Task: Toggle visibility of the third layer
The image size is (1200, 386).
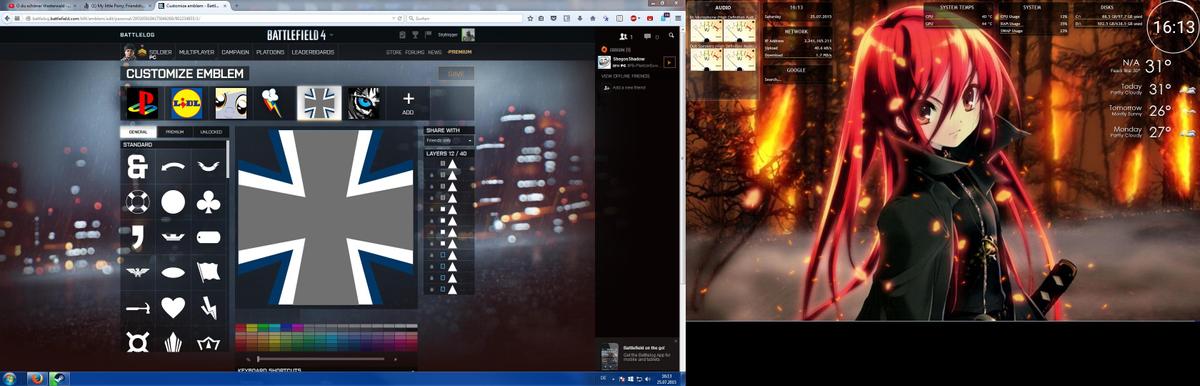Action: [x=432, y=187]
